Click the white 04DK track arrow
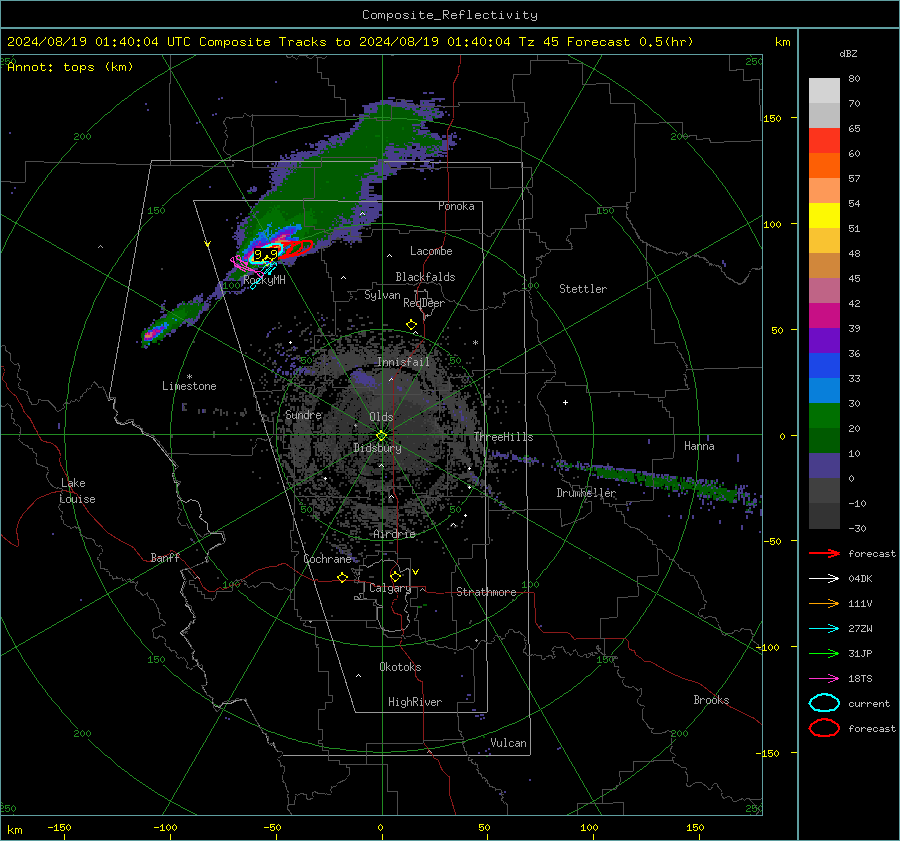900x841 pixels. point(824,579)
